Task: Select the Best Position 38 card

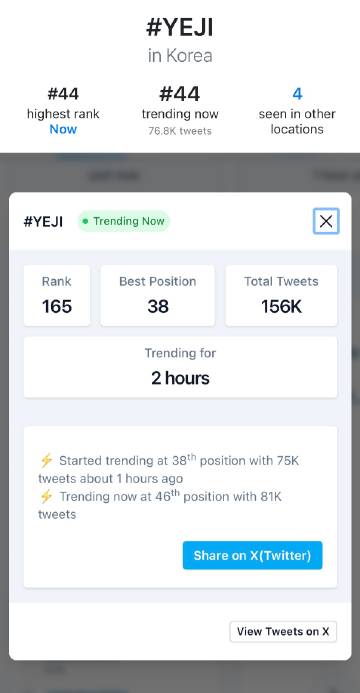Action: pyautogui.click(x=158, y=295)
